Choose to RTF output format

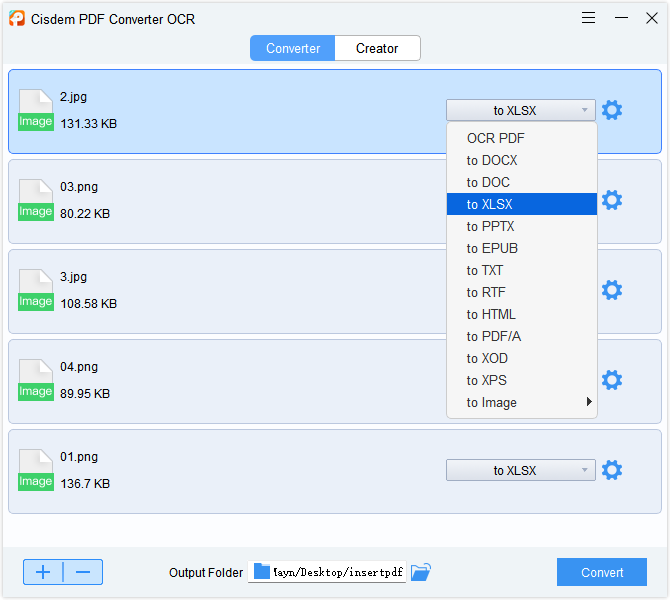coord(522,292)
